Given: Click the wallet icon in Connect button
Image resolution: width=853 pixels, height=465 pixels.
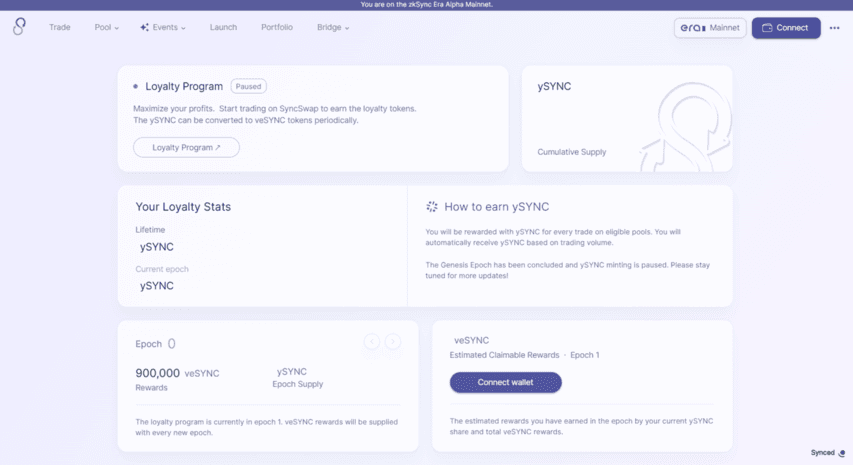Looking at the screenshot, I should click(x=767, y=28).
